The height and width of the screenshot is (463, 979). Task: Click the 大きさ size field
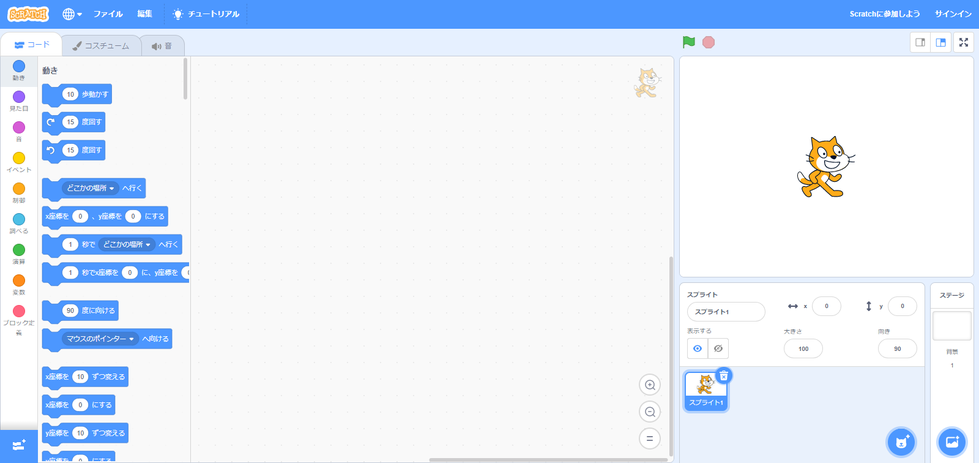coord(803,349)
